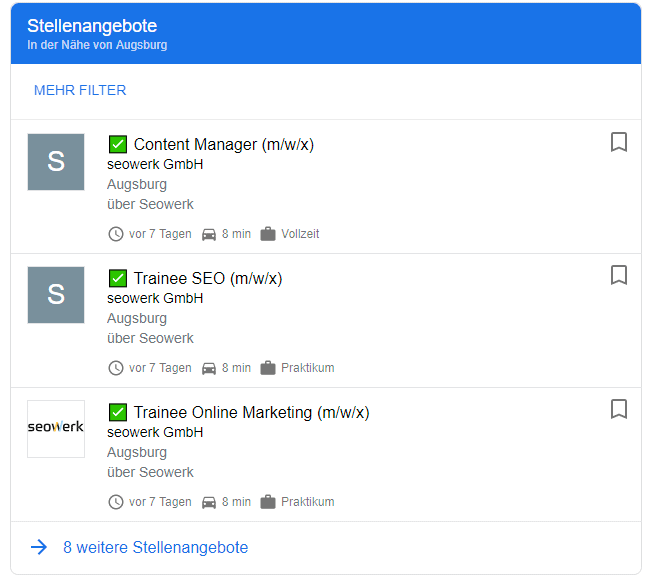Open MEHR FILTER options
Image resolution: width=645 pixels, height=581 pixels.
point(80,90)
